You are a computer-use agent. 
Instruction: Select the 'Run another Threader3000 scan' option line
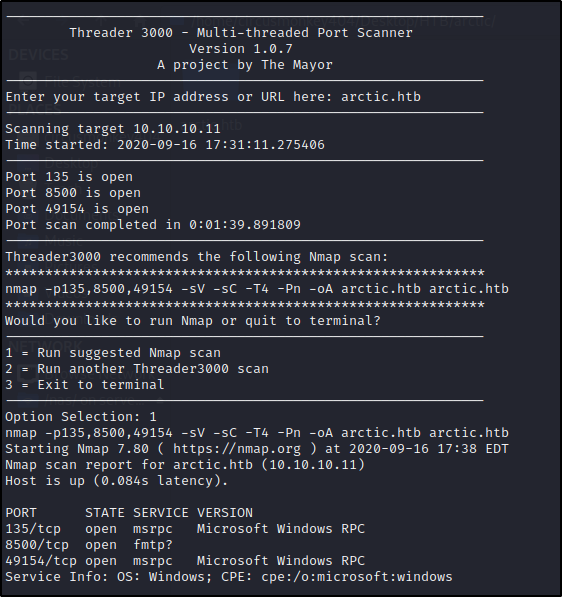click(x=137, y=369)
